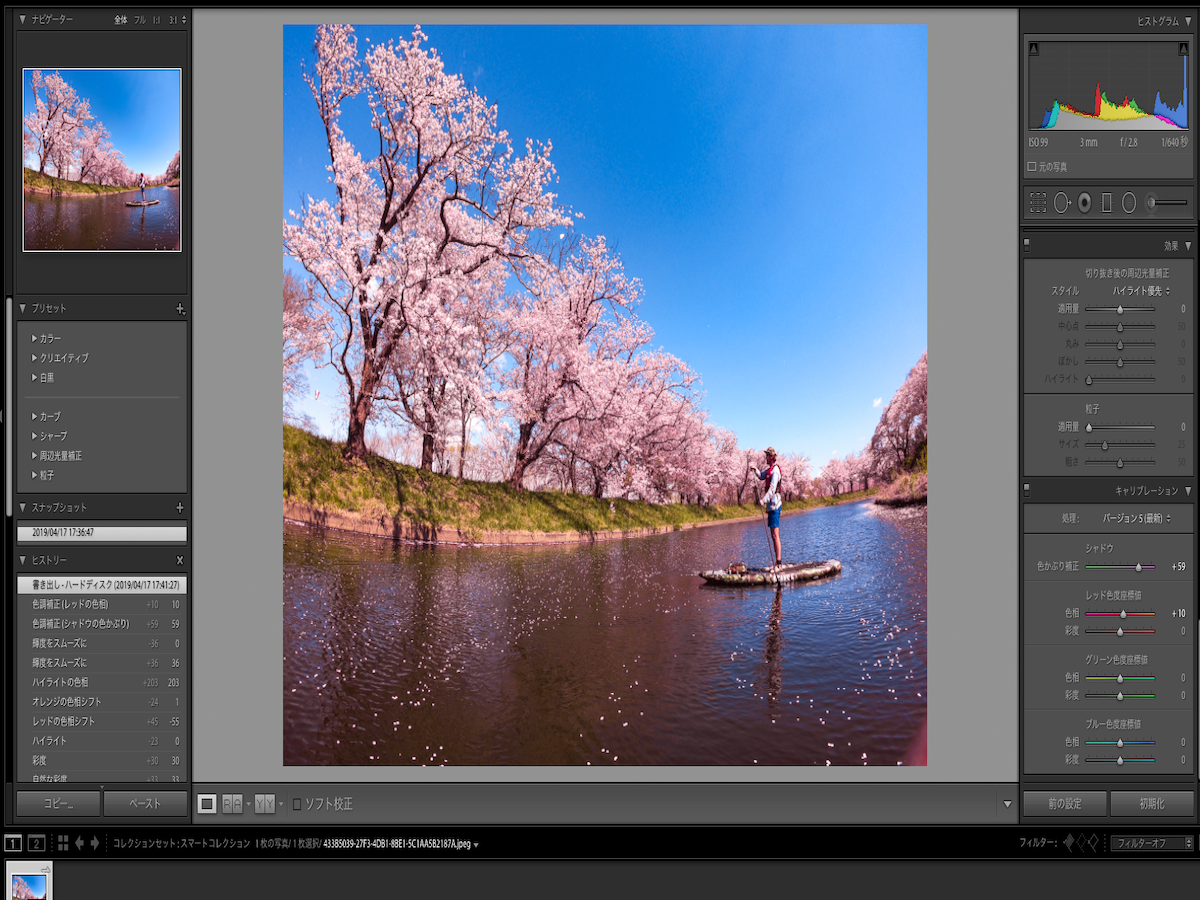The height and width of the screenshot is (900, 1200).
Task: Click the コピー button
Action: (x=58, y=804)
